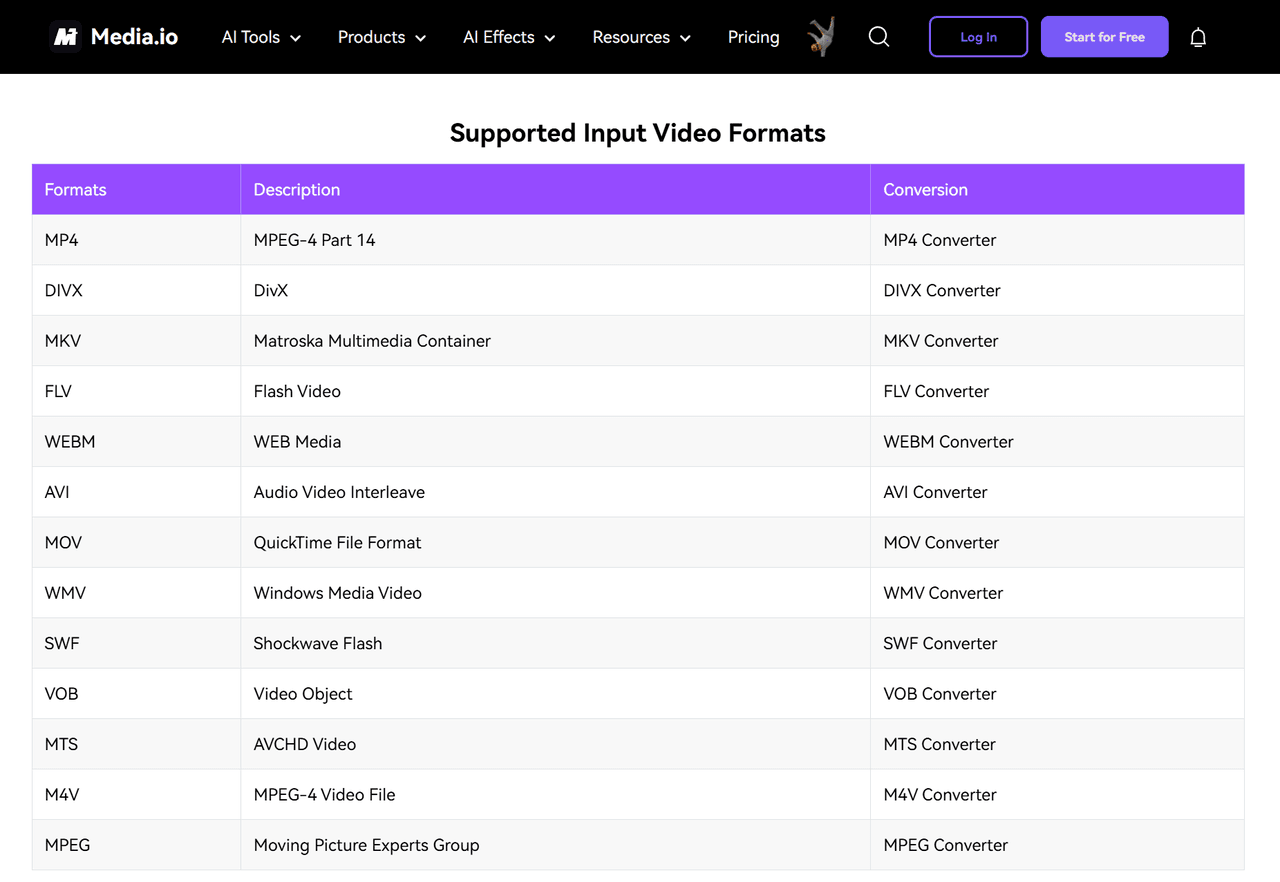Select the MP4 format cell

pos(136,240)
